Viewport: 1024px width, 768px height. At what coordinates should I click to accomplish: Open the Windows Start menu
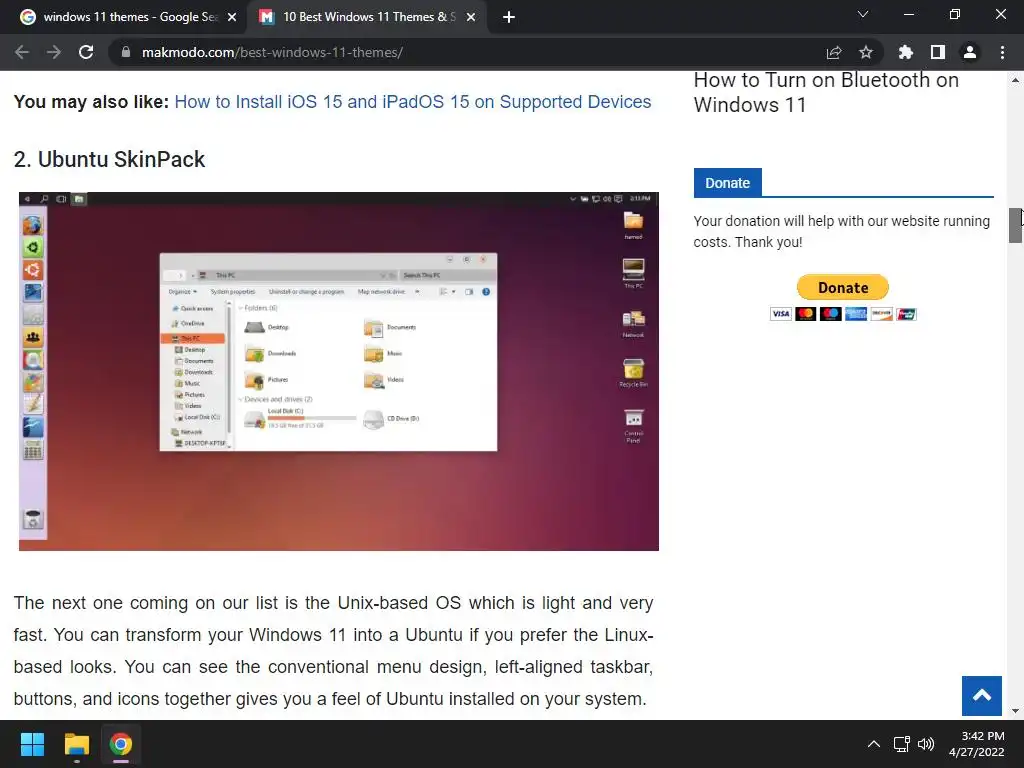click(x=32, y=744)
